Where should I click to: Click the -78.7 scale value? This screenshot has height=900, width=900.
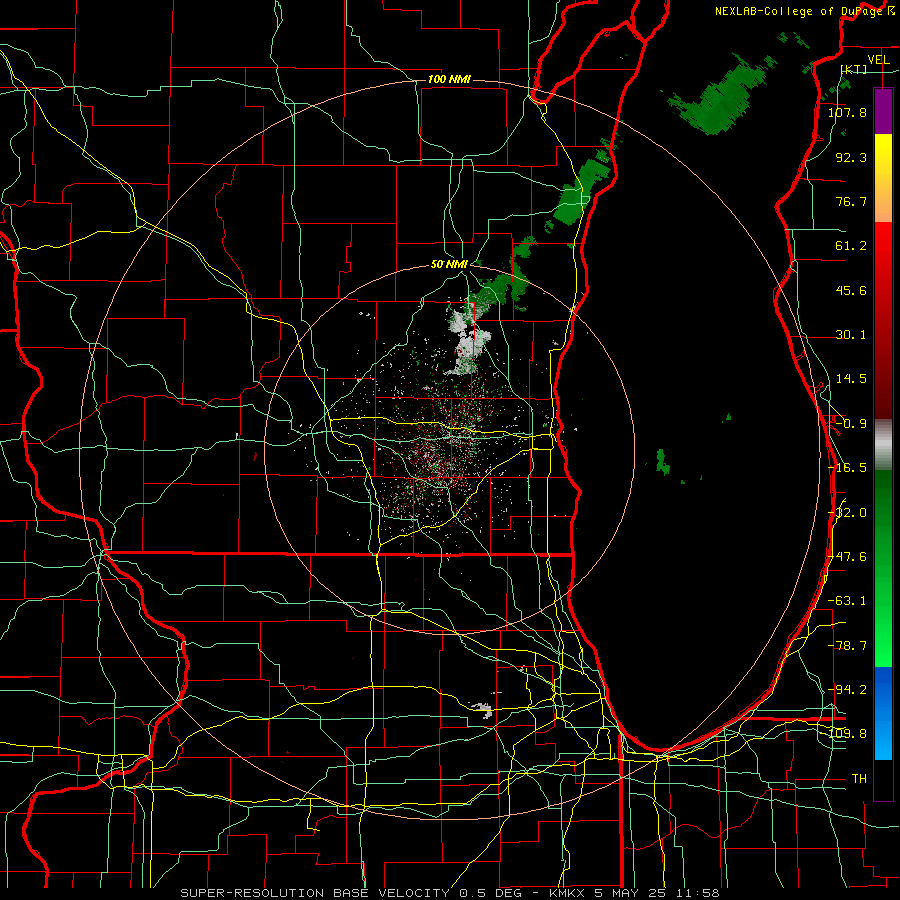click(x=847, y=646)
